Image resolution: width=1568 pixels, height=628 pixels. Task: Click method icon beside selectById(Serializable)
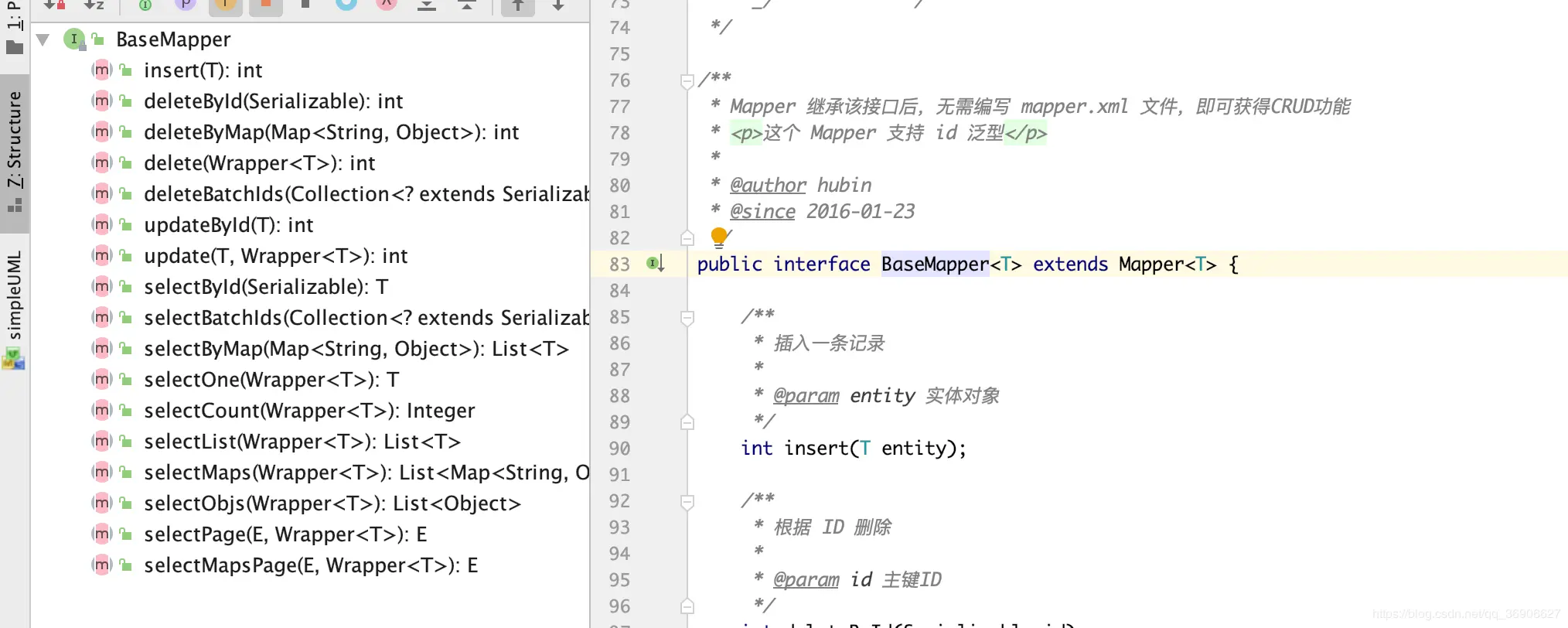101,287
